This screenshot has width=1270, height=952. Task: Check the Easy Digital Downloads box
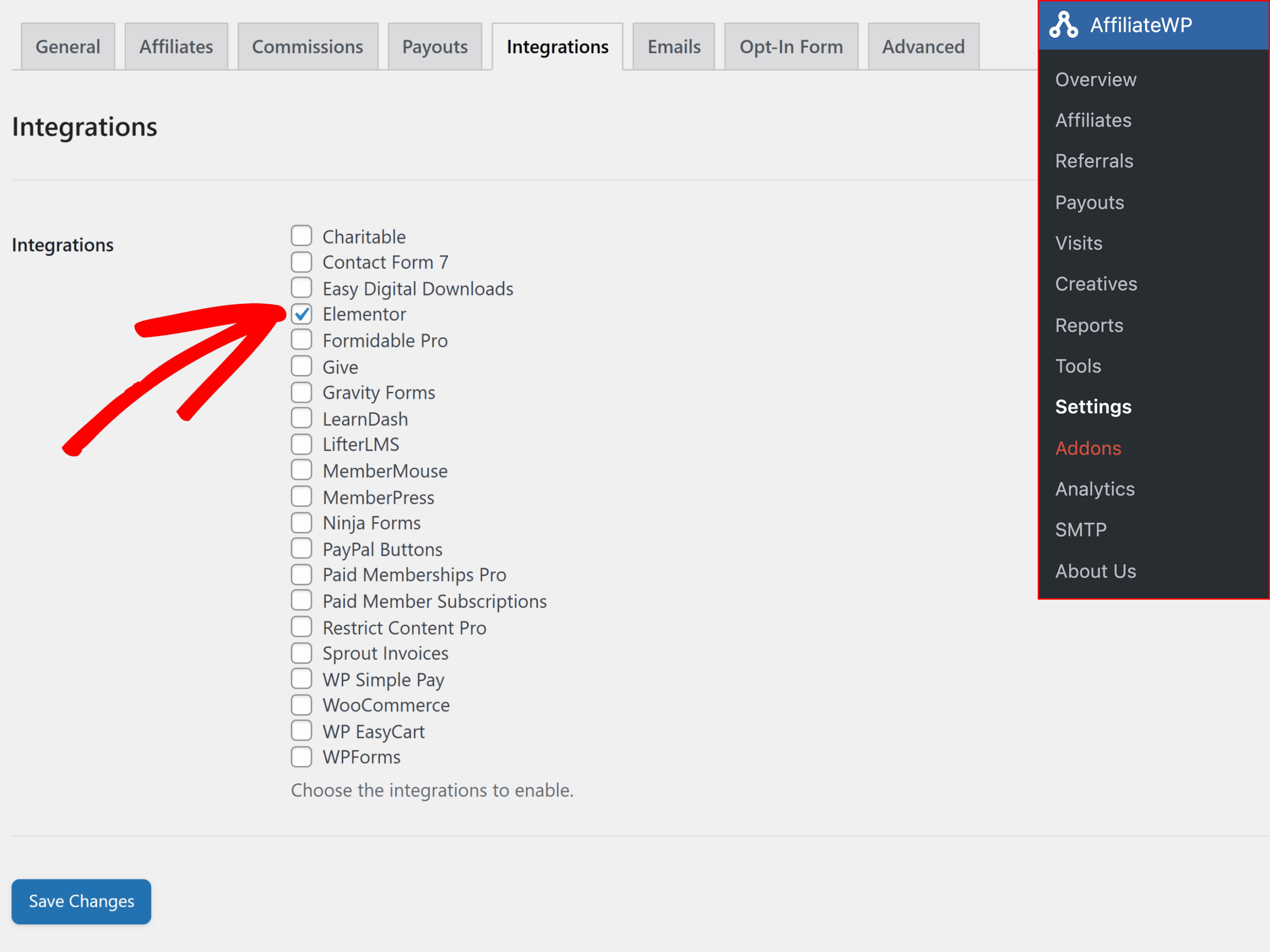tap(302, 288)
